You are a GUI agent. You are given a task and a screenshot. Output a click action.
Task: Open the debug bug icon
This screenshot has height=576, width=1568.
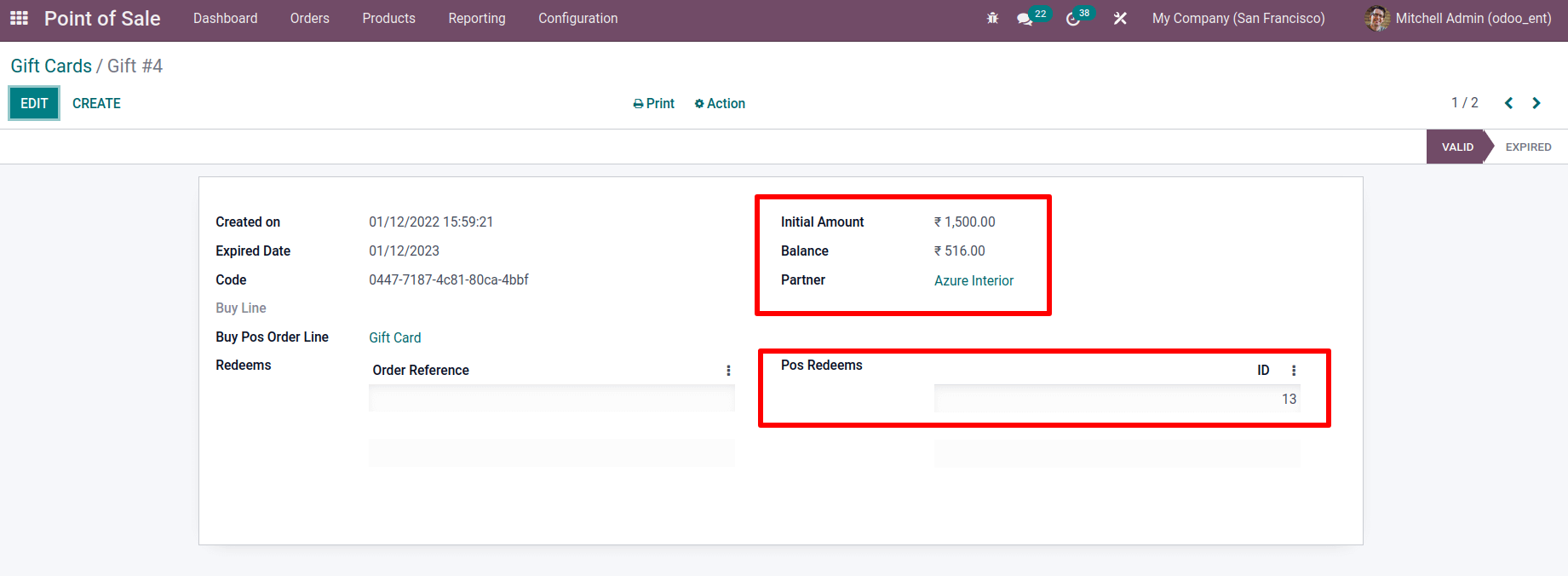[992, 18]
